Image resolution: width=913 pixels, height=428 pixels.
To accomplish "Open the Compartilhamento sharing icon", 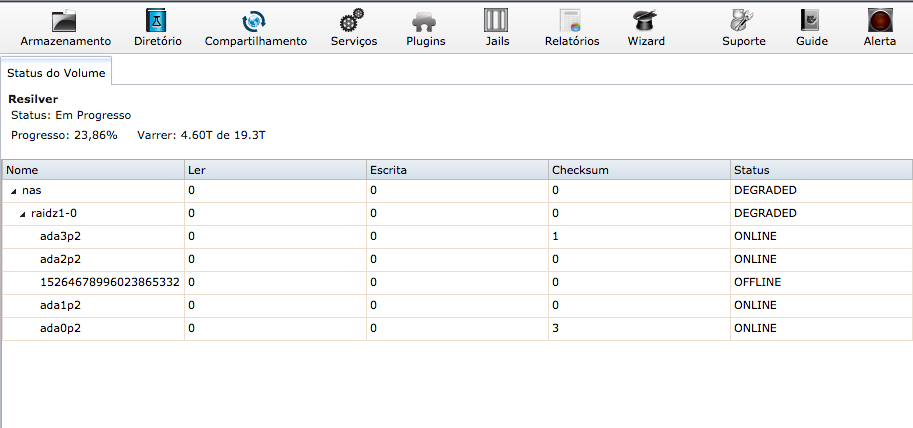I will coord(254,21).
